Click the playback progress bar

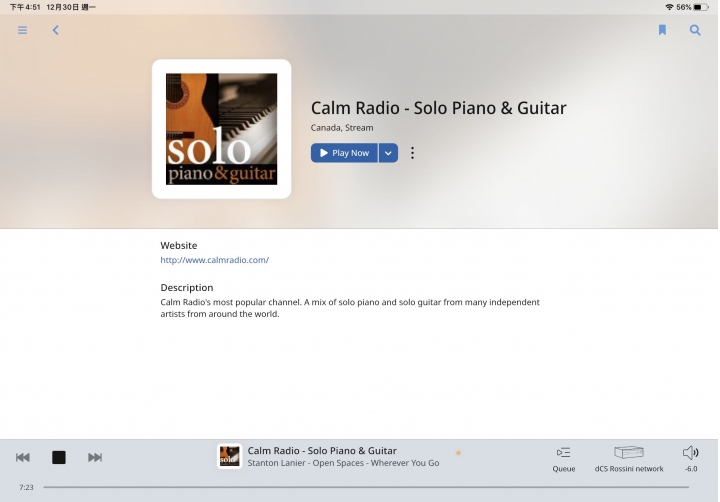click(366, 487)
